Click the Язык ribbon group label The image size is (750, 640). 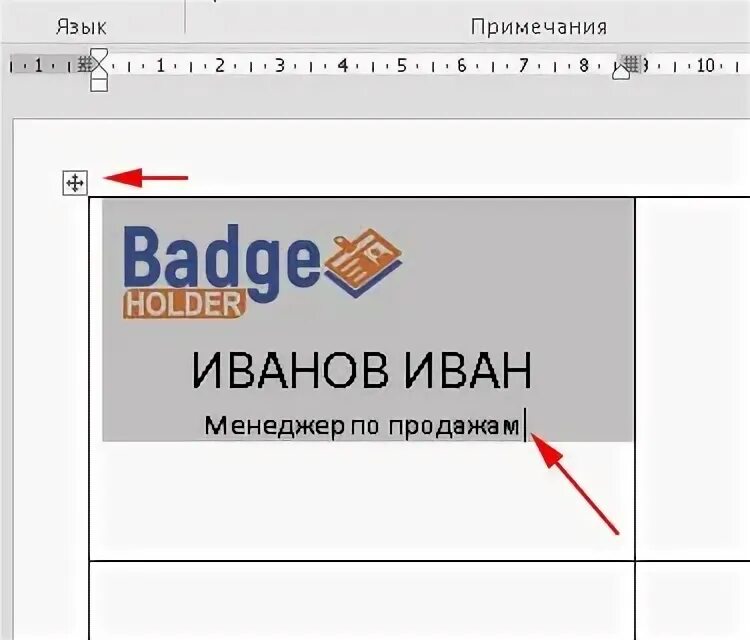click(81, 27)
